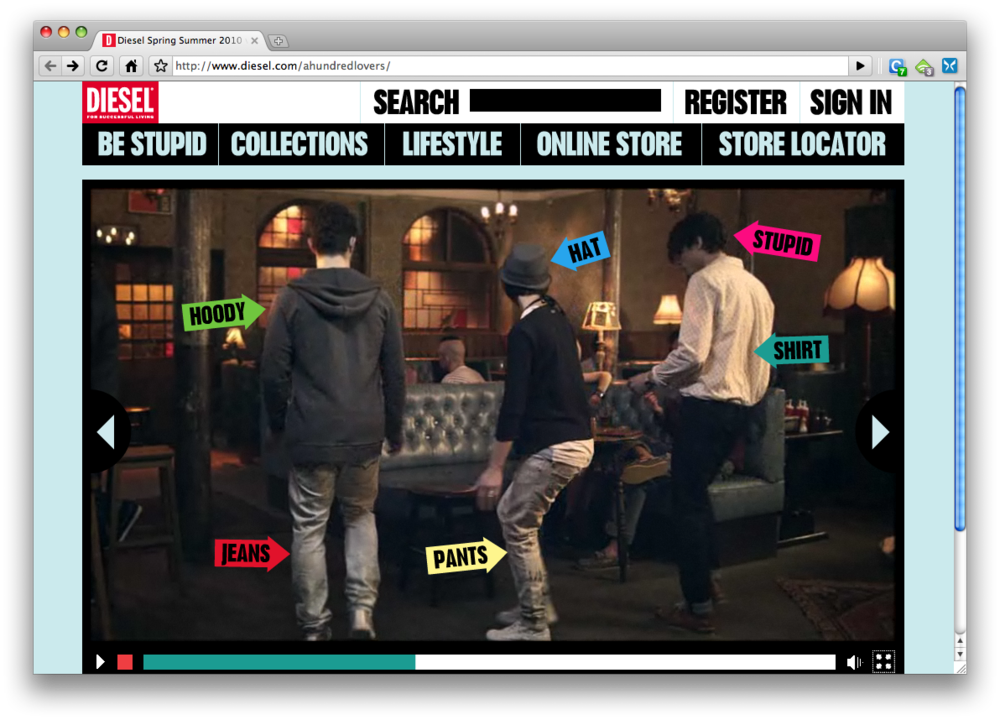This screenshot has width=1000, height=720.
Task: Open the Online Store menu item
Action: 609,144
